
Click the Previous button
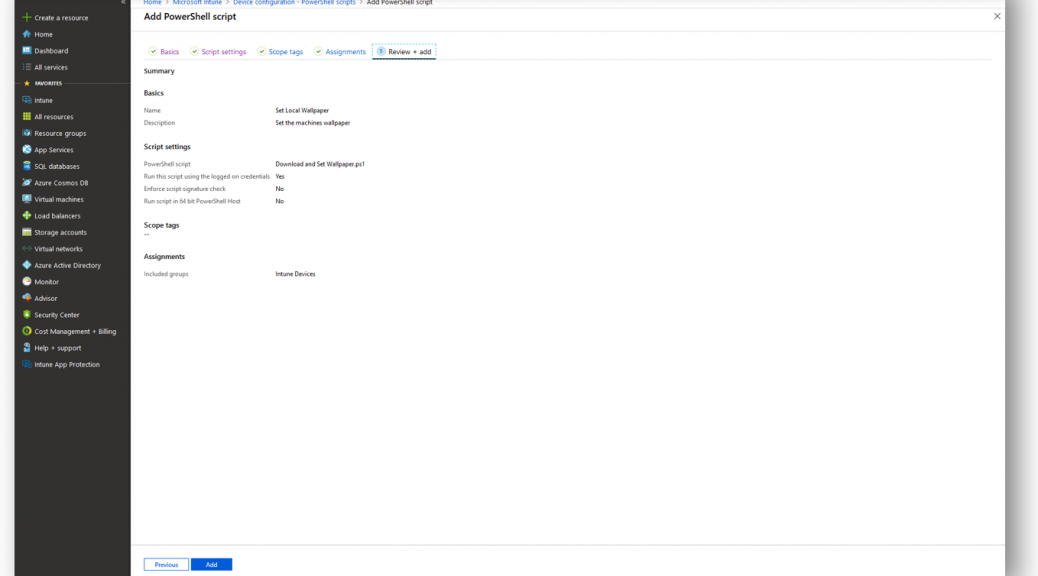click(166, 565)
